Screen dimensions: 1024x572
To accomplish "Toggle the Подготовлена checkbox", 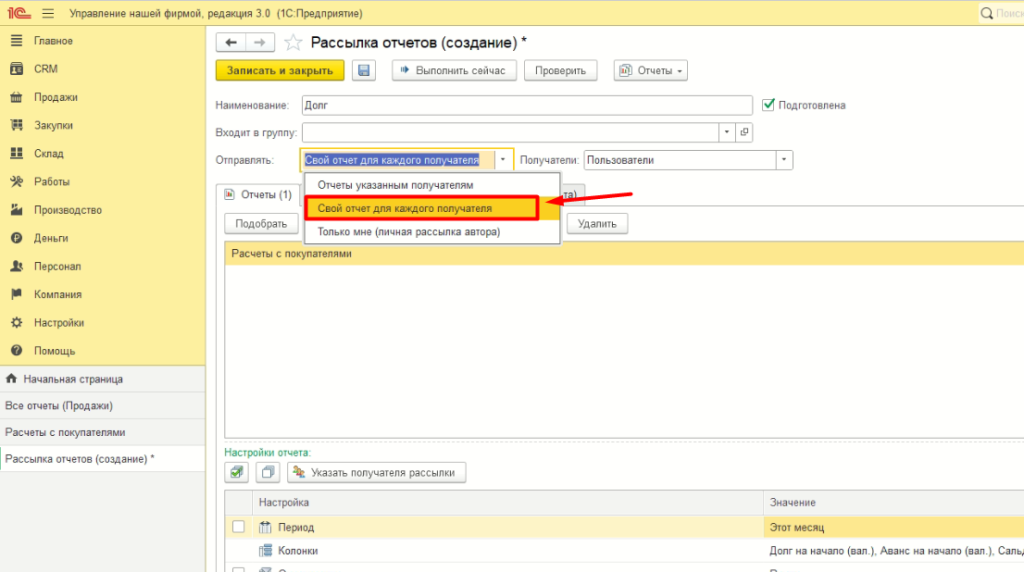I will (x=768, y=104).
